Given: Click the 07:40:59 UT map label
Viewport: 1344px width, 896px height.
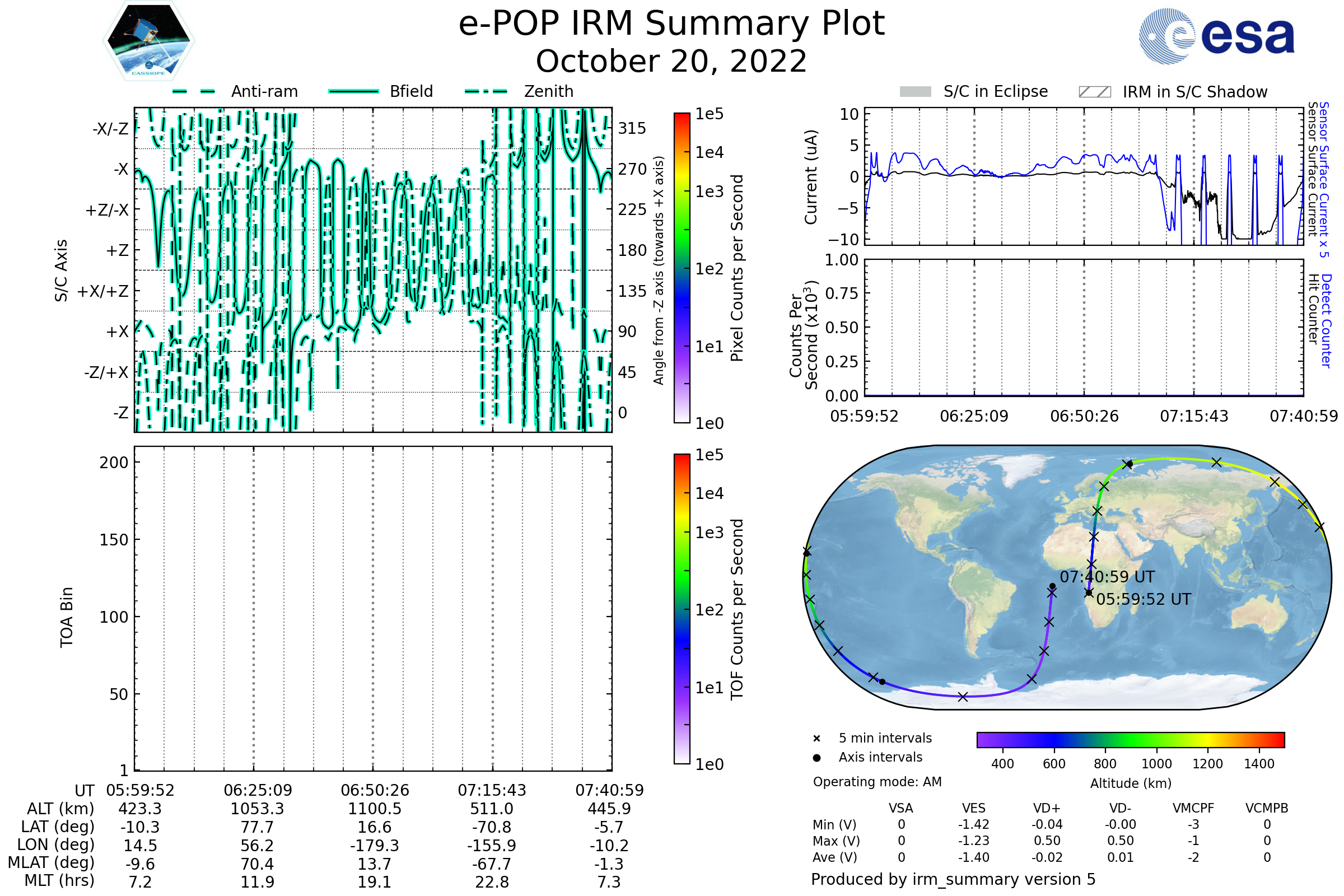Looking at the screenshot, I should tap(1107, 577).
